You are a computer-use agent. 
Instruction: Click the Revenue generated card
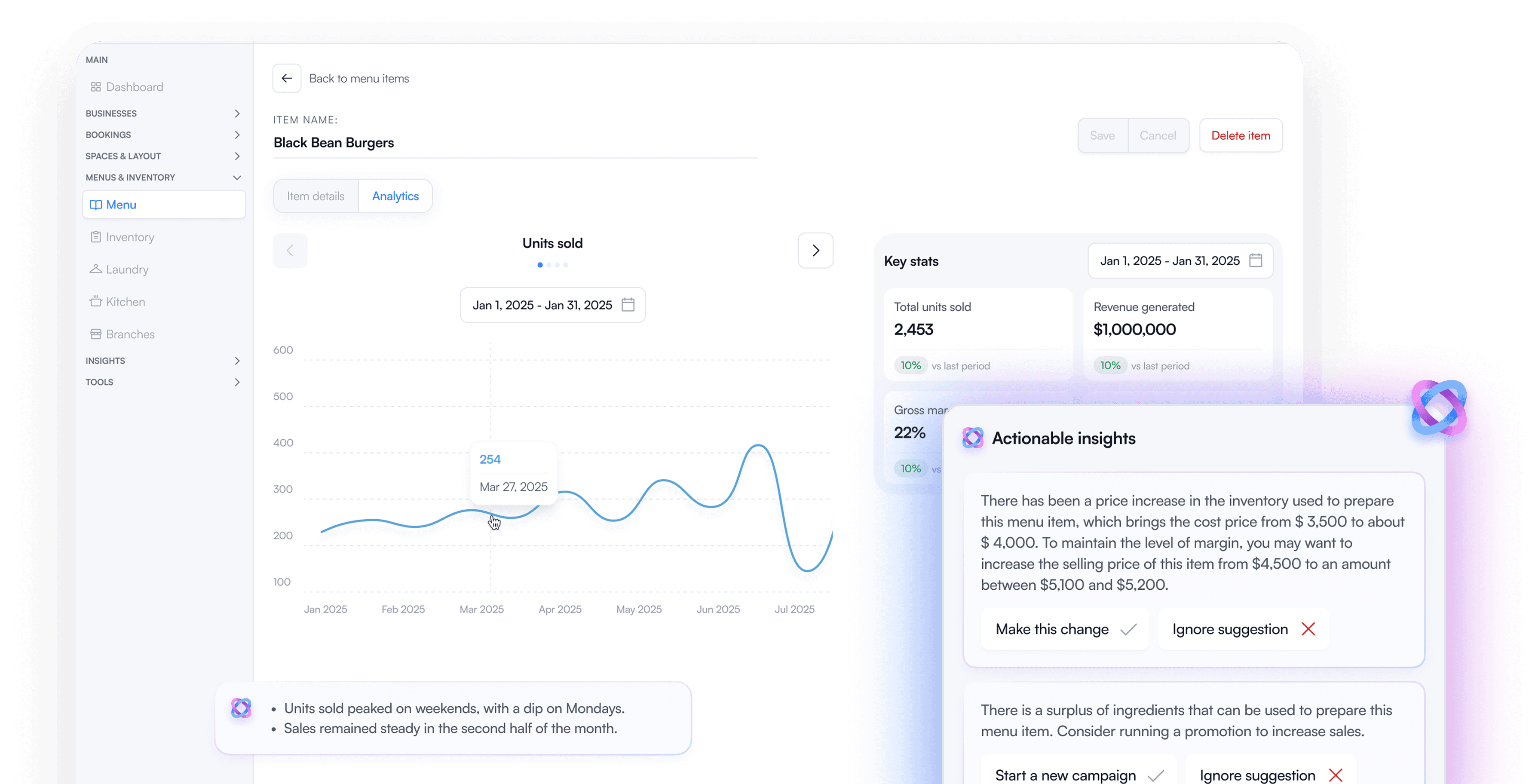(x=1178, y=334)
